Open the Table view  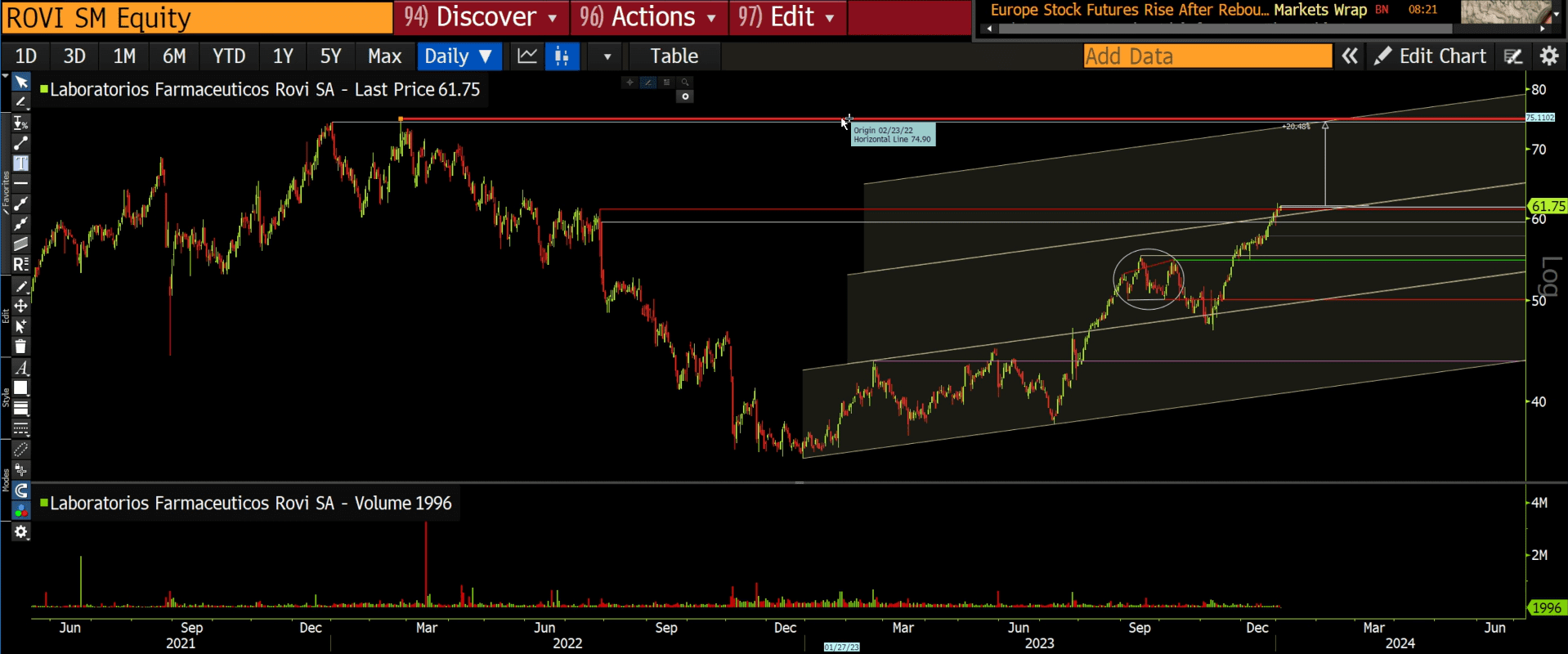[x=674, y=56]
